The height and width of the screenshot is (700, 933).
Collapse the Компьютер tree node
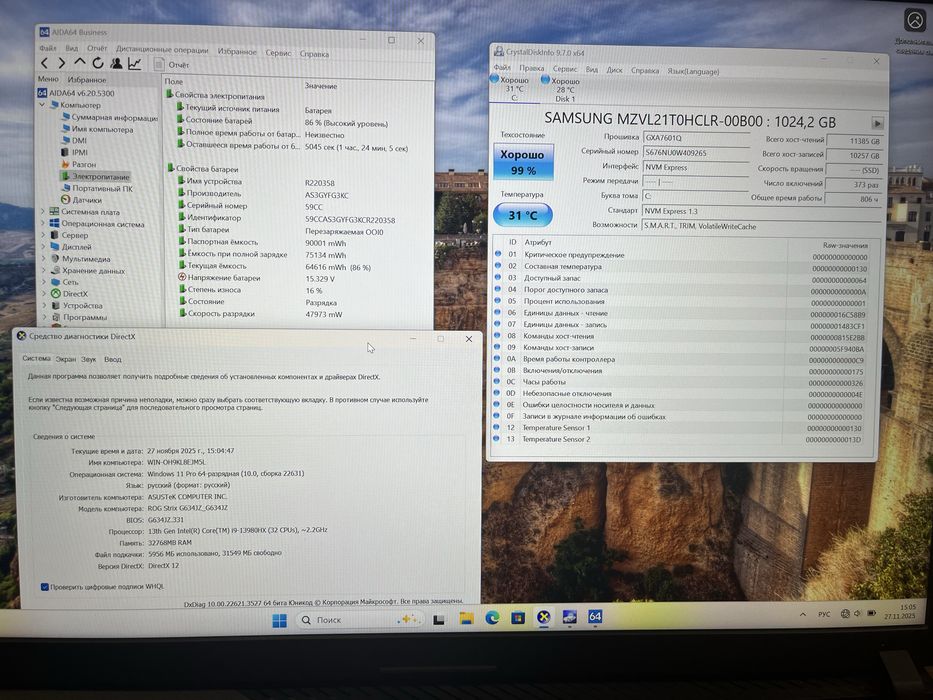pyautogui.click(x=42, y=105)
